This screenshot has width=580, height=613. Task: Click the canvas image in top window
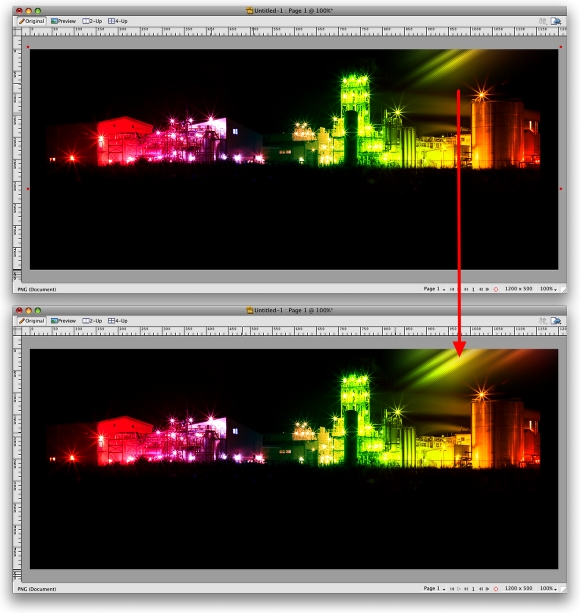click(x=294, y=159)
